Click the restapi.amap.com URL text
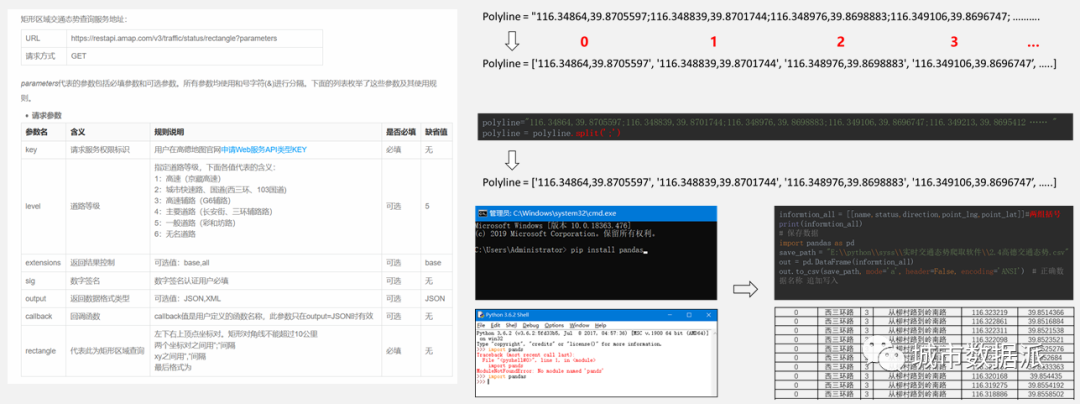This screenshot has width=1080, height=404. (x=174, y=38)
